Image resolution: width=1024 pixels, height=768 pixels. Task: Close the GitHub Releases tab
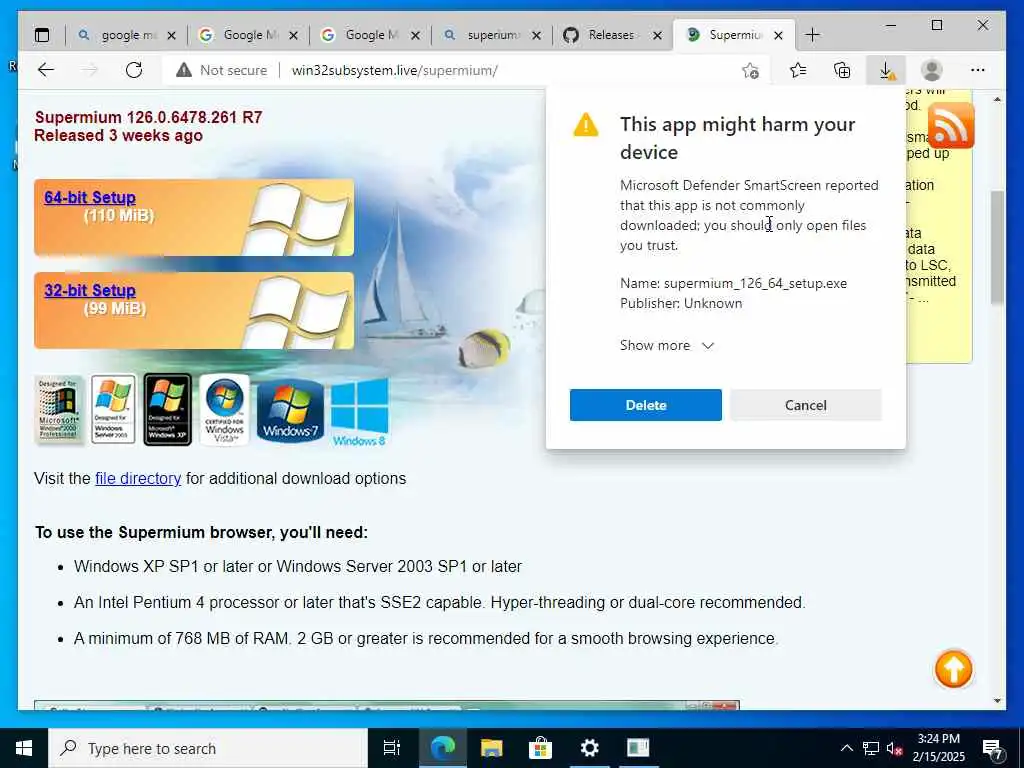[658, 35]
